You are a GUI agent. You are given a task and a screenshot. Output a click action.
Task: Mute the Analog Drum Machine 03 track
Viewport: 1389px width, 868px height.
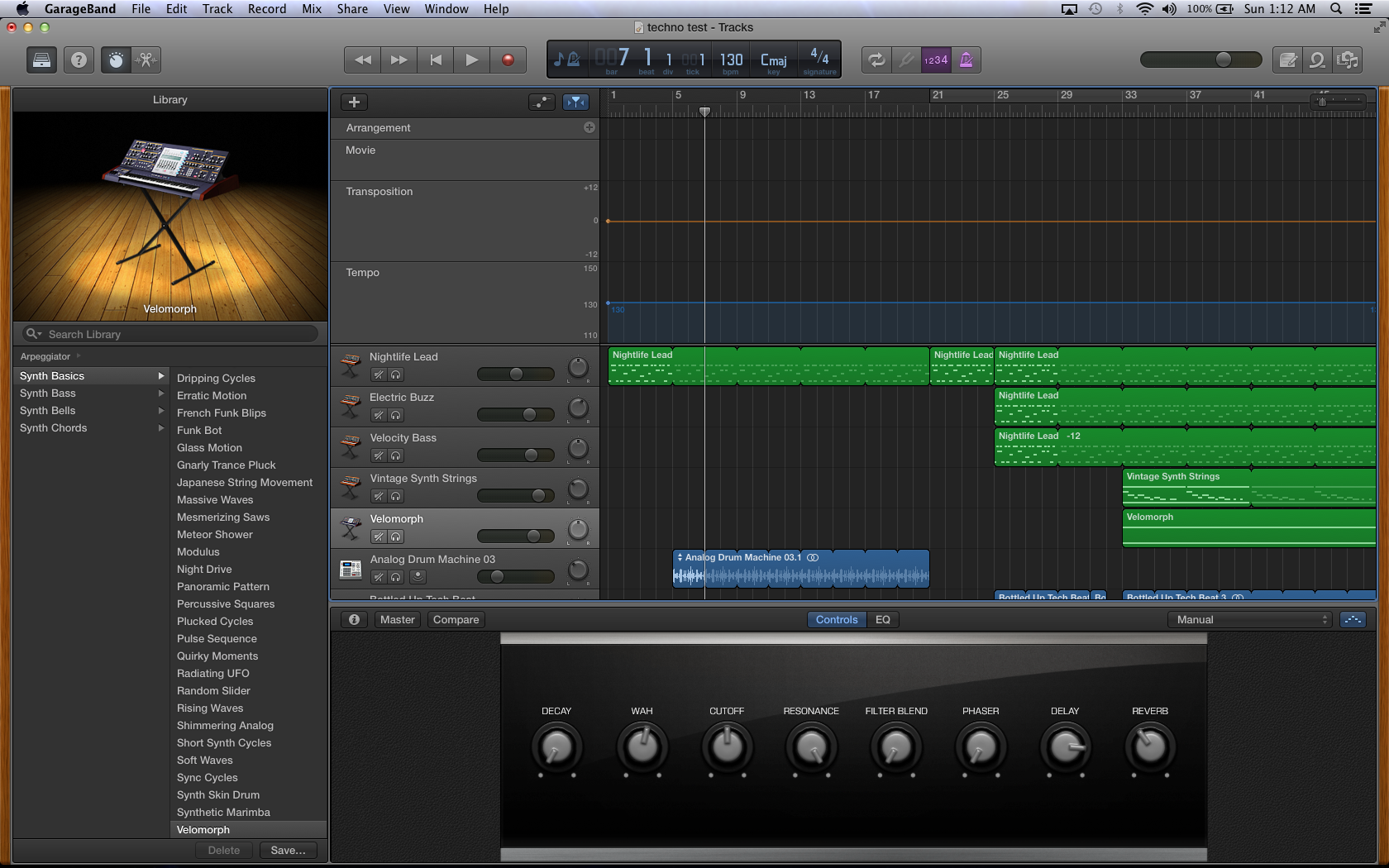point(378,577)
